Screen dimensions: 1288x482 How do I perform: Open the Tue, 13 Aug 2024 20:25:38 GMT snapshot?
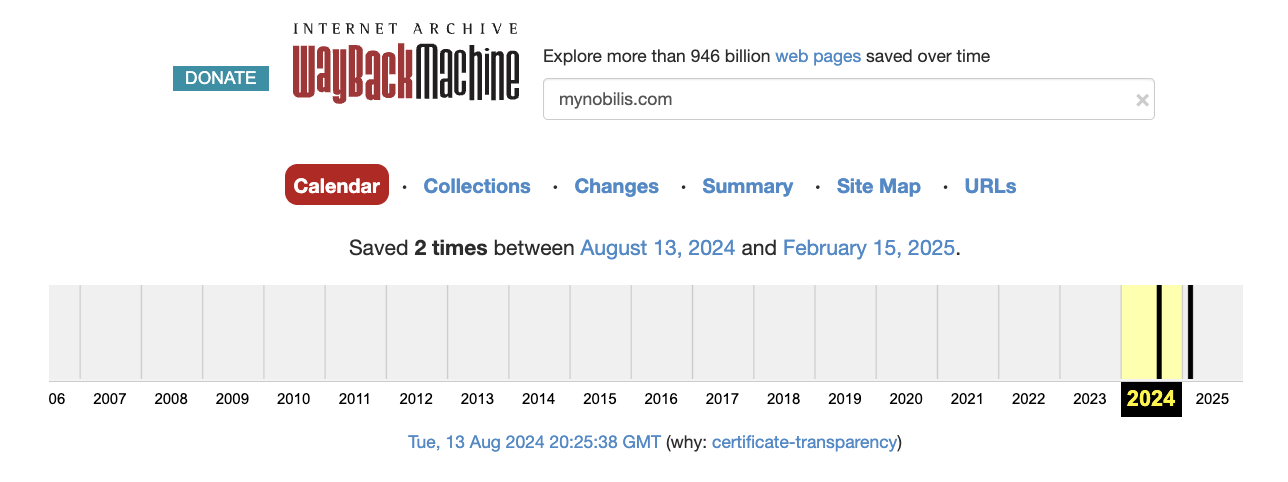[x=534, y=441]
